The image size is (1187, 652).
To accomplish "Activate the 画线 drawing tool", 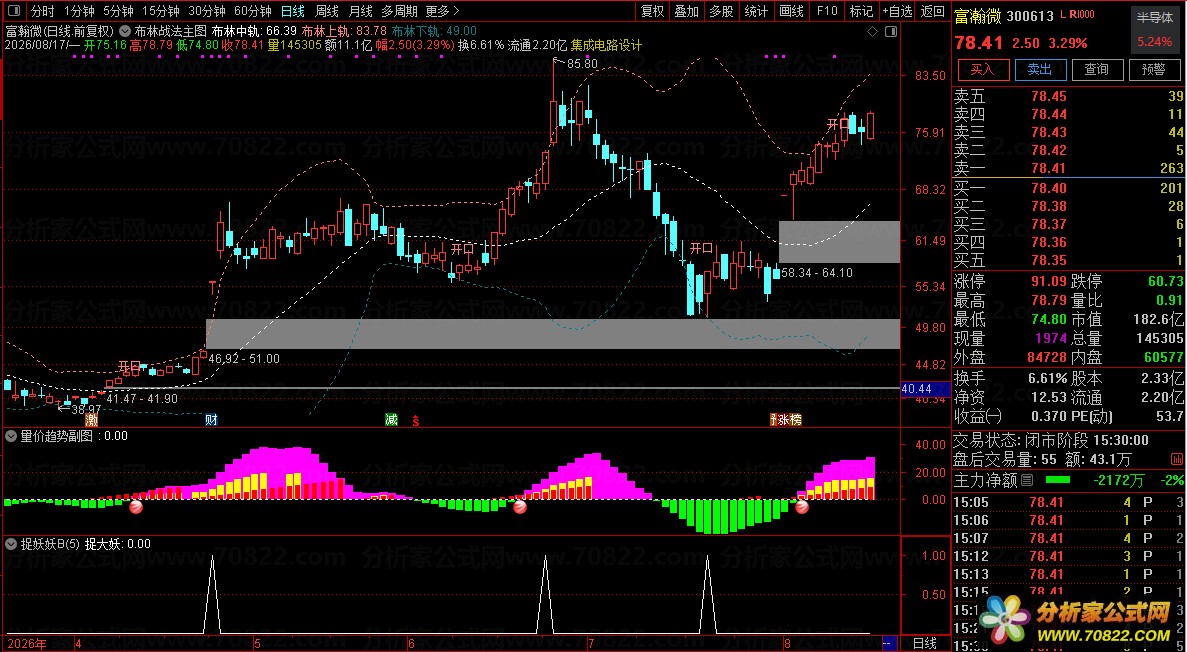I will [791, 11].
